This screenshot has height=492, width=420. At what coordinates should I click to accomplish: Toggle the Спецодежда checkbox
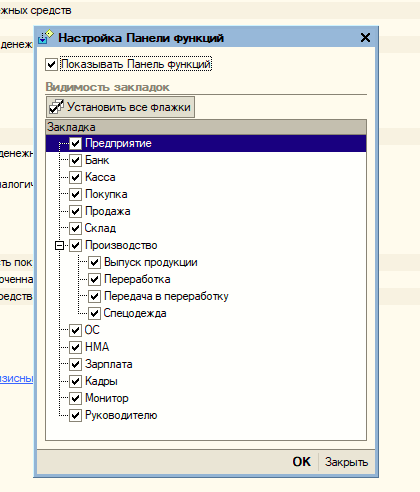(x=94, y=313)
